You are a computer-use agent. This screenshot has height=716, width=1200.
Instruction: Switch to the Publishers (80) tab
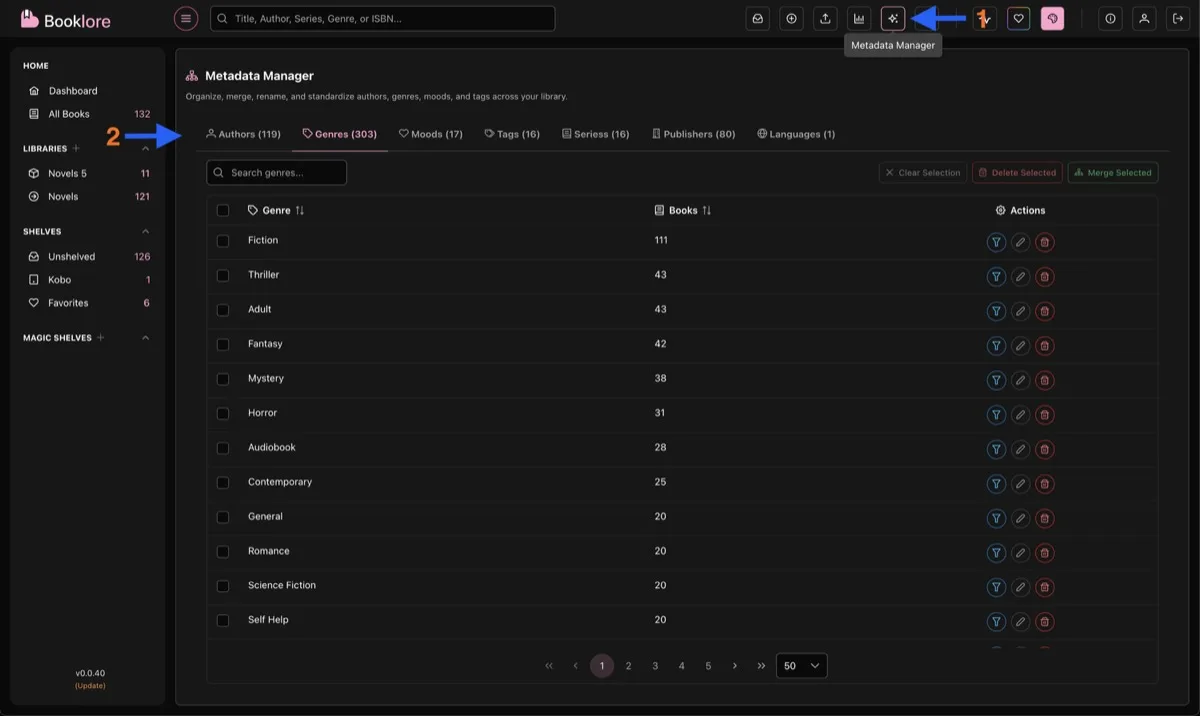[693, 134]
